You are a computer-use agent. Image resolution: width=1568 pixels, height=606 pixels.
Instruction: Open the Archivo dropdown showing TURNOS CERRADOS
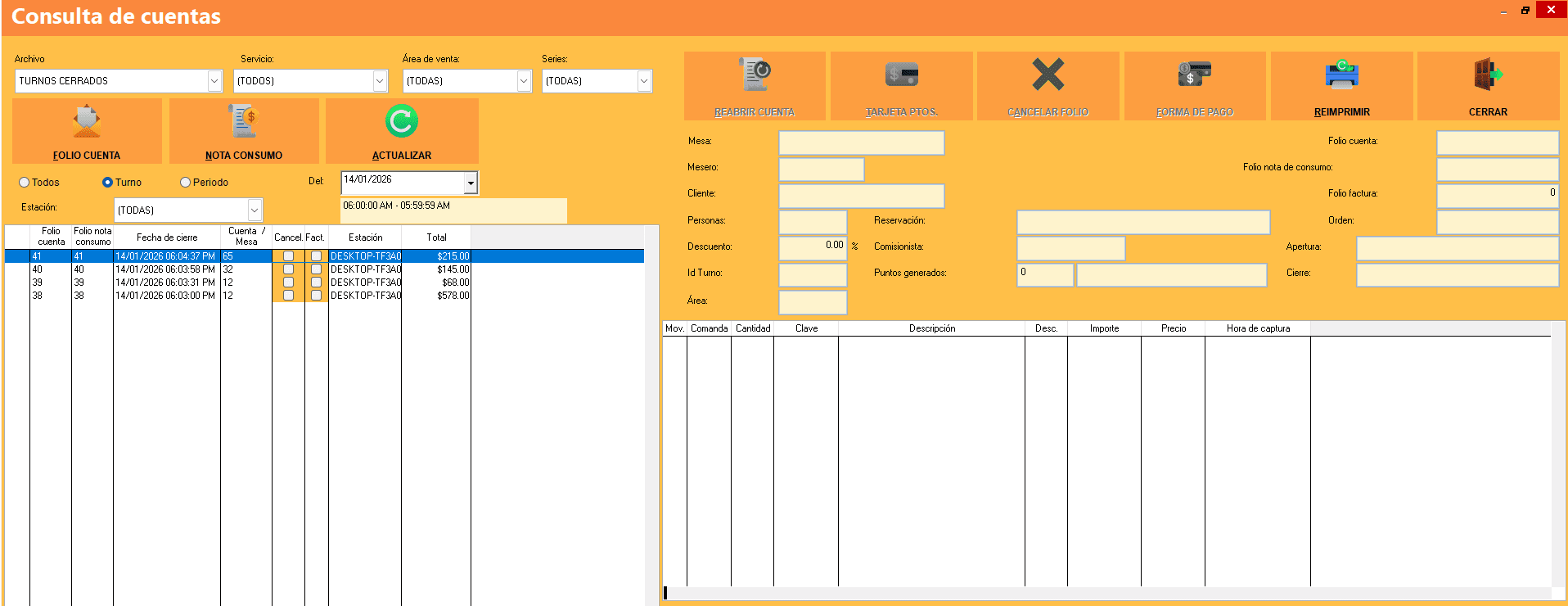tap(214, 81)
